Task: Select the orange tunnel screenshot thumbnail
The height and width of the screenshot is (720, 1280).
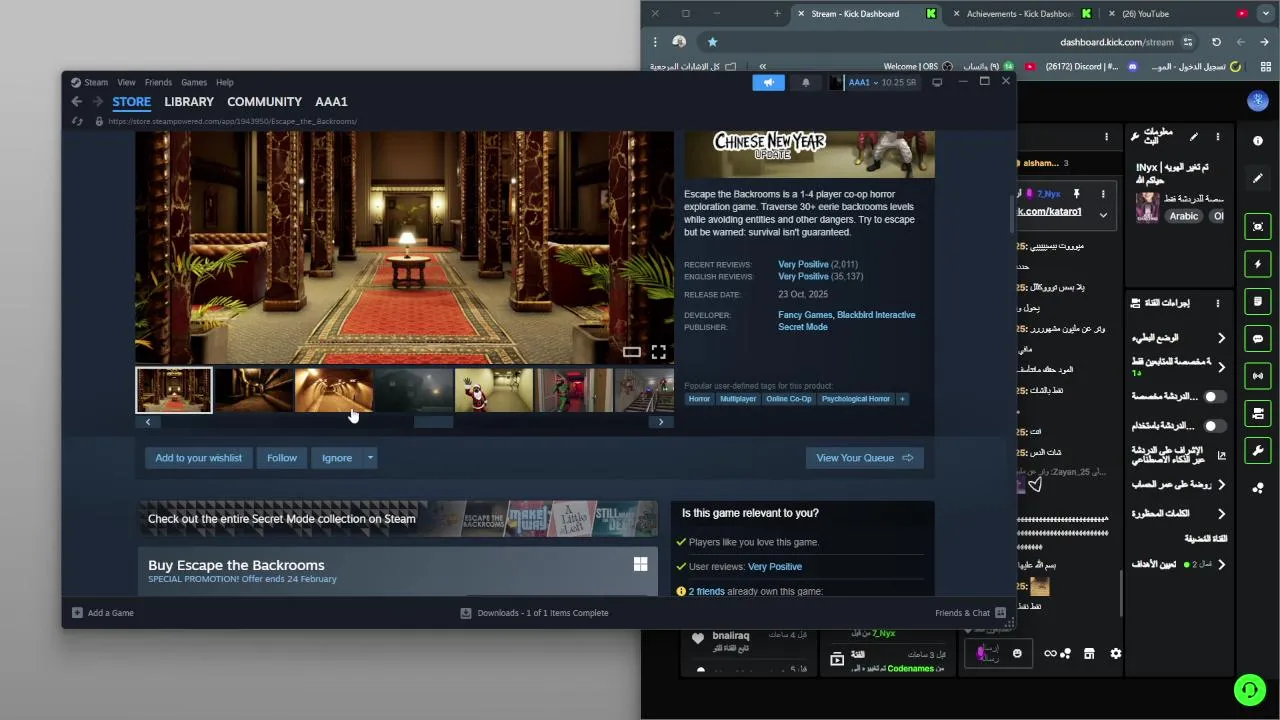Action: pyautogui.click(x=334, y=390)
